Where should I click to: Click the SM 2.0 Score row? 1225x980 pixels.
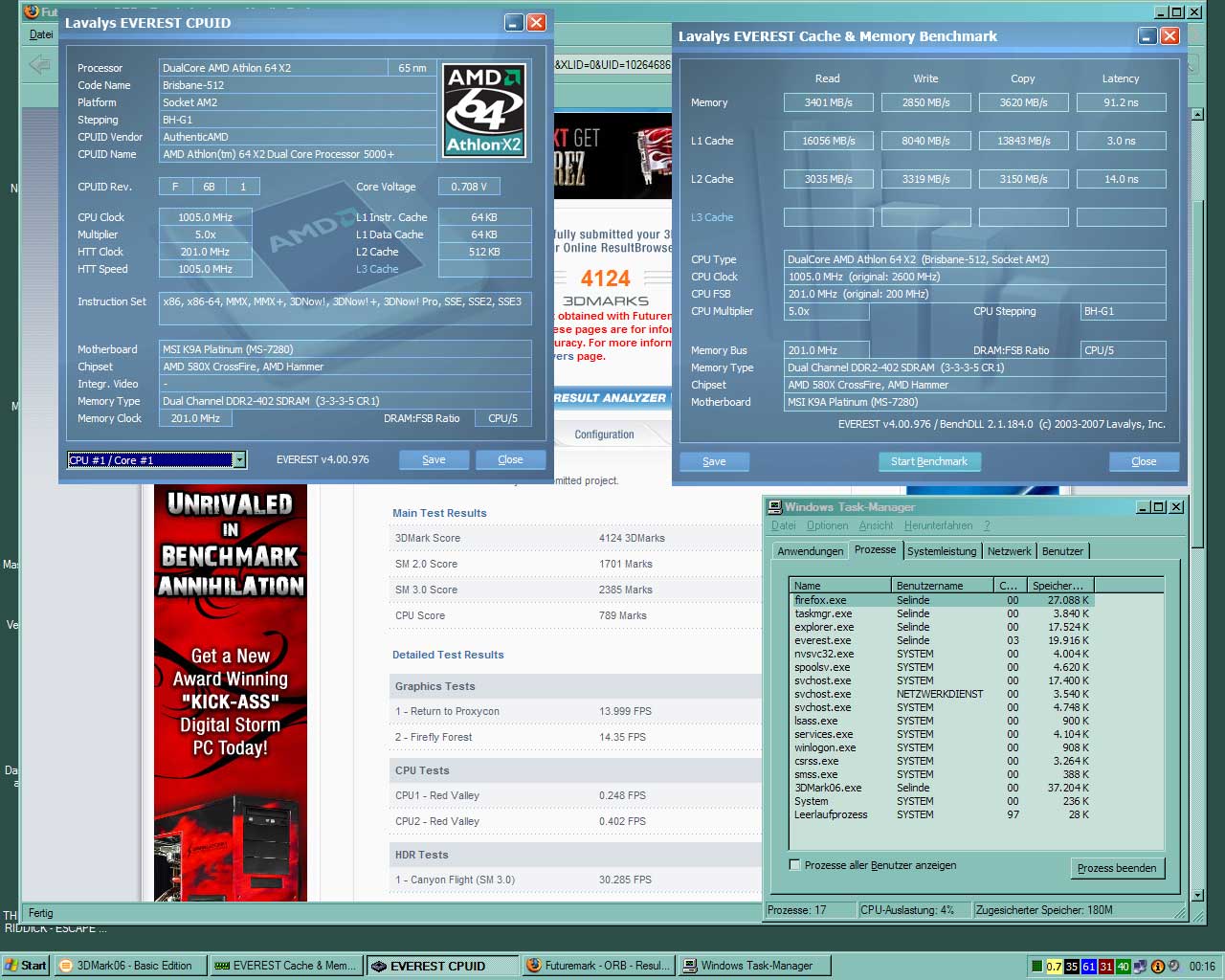pyautogui.click(x=574, y=564)
